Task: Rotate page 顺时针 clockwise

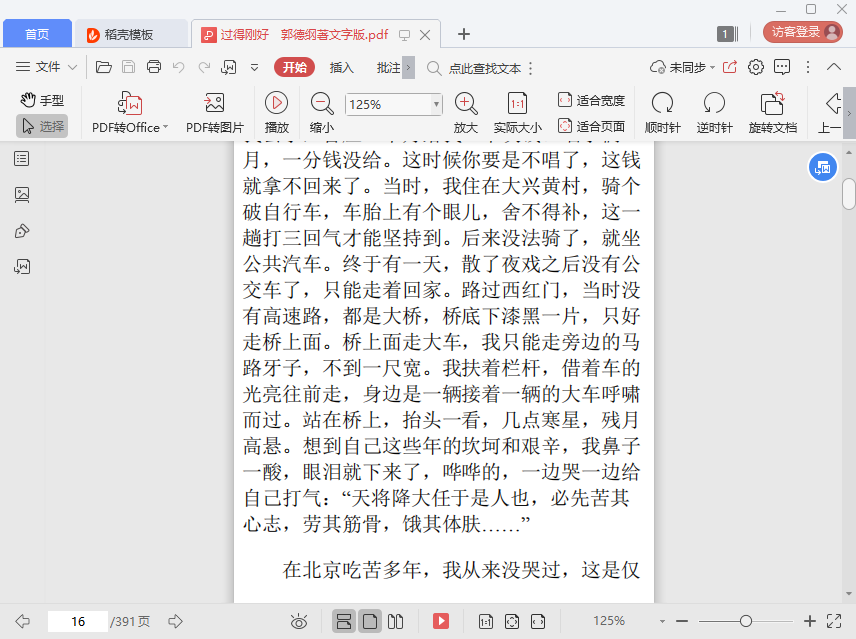Action: [662, 113]
